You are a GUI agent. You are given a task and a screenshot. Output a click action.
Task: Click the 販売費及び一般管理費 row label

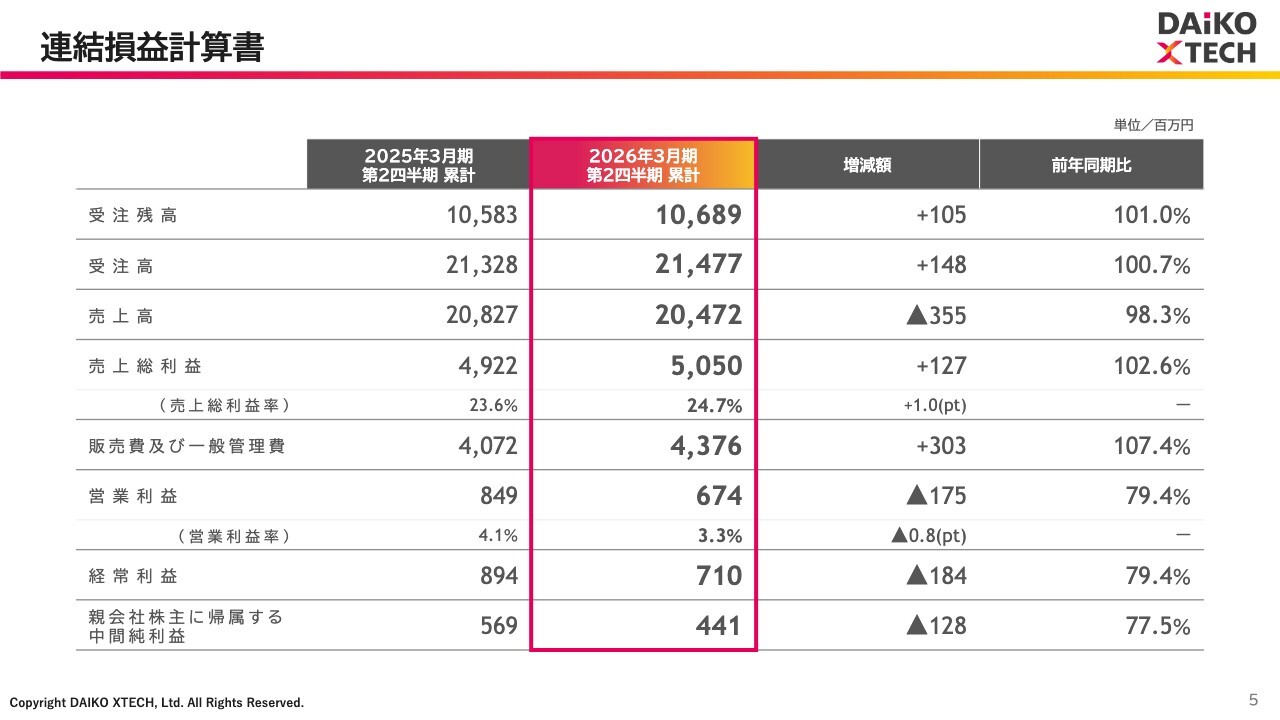pos(187,446)
